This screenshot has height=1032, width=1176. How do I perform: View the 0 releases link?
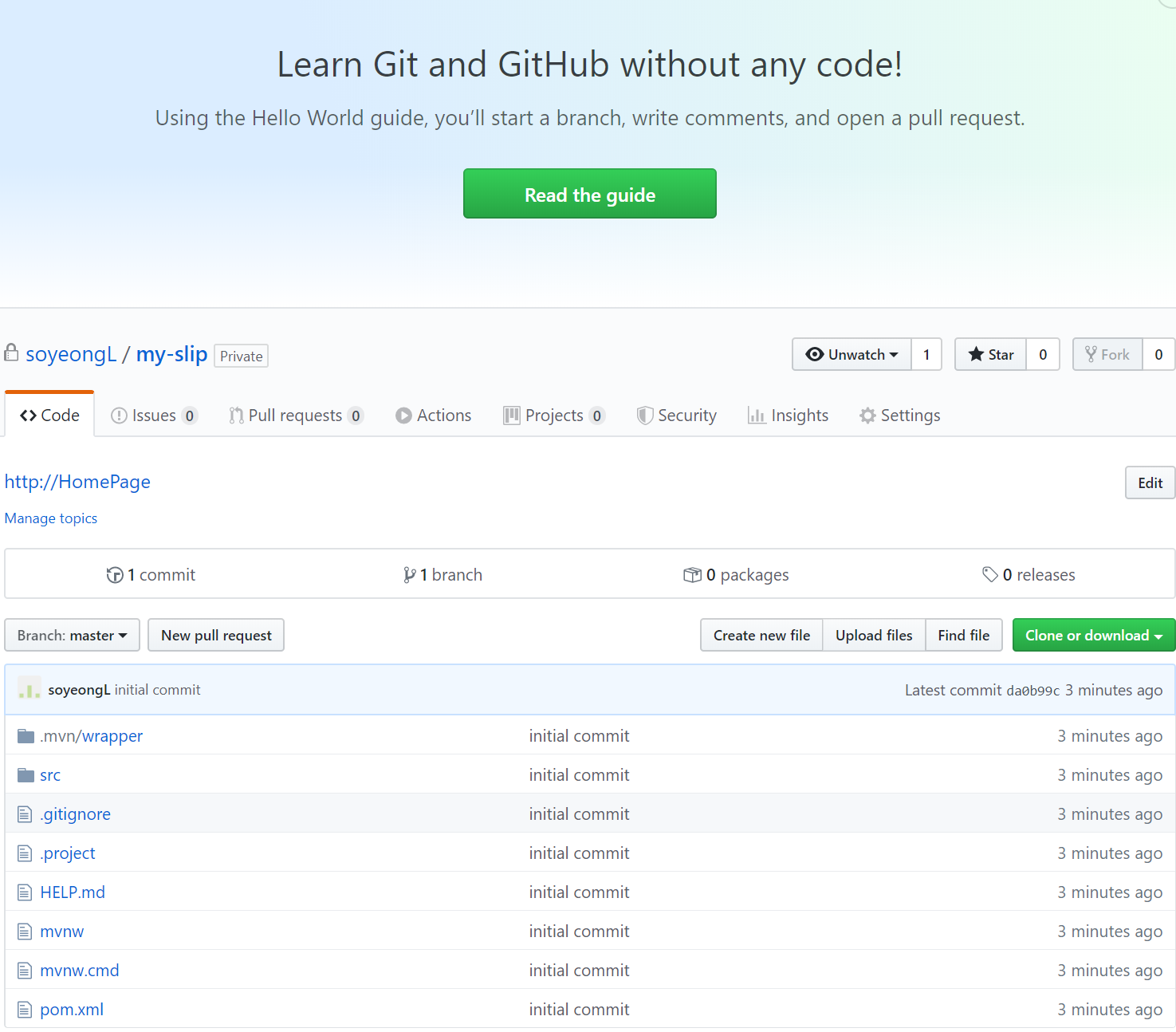pos(1029,575)
